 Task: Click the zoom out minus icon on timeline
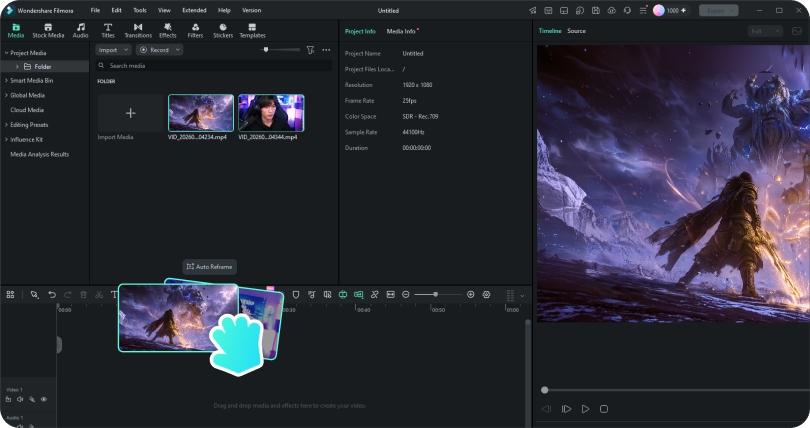(x=406, y=294)
